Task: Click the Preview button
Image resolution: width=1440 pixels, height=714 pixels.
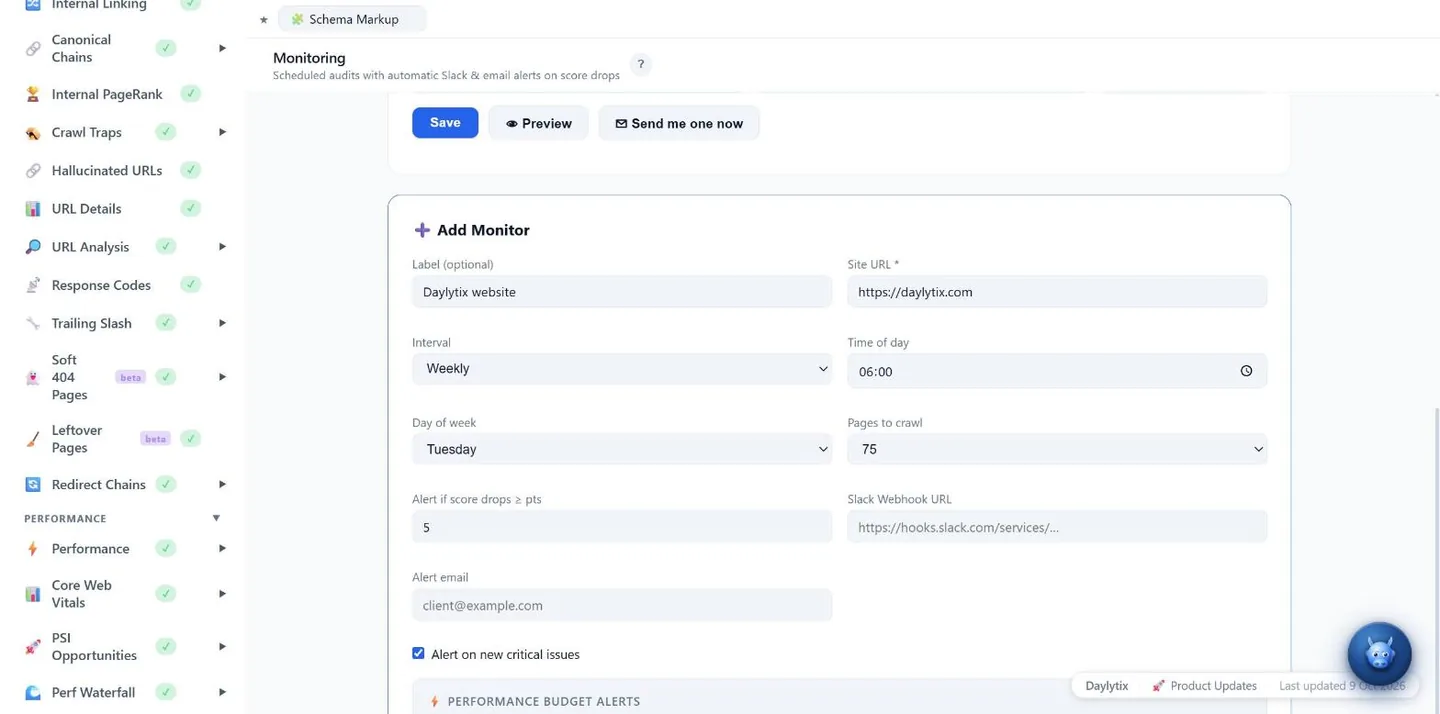Action: 539,123
